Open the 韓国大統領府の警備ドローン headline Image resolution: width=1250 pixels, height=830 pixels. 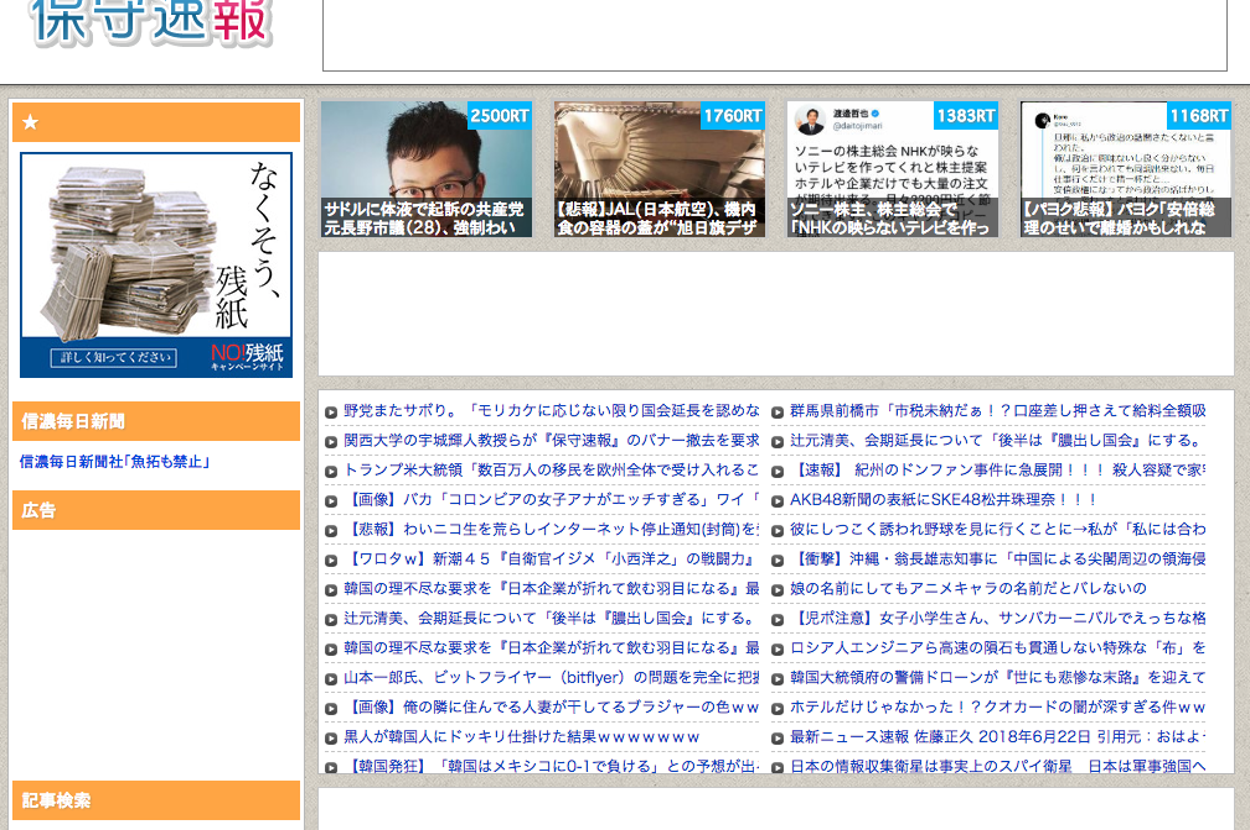[997, 678]
